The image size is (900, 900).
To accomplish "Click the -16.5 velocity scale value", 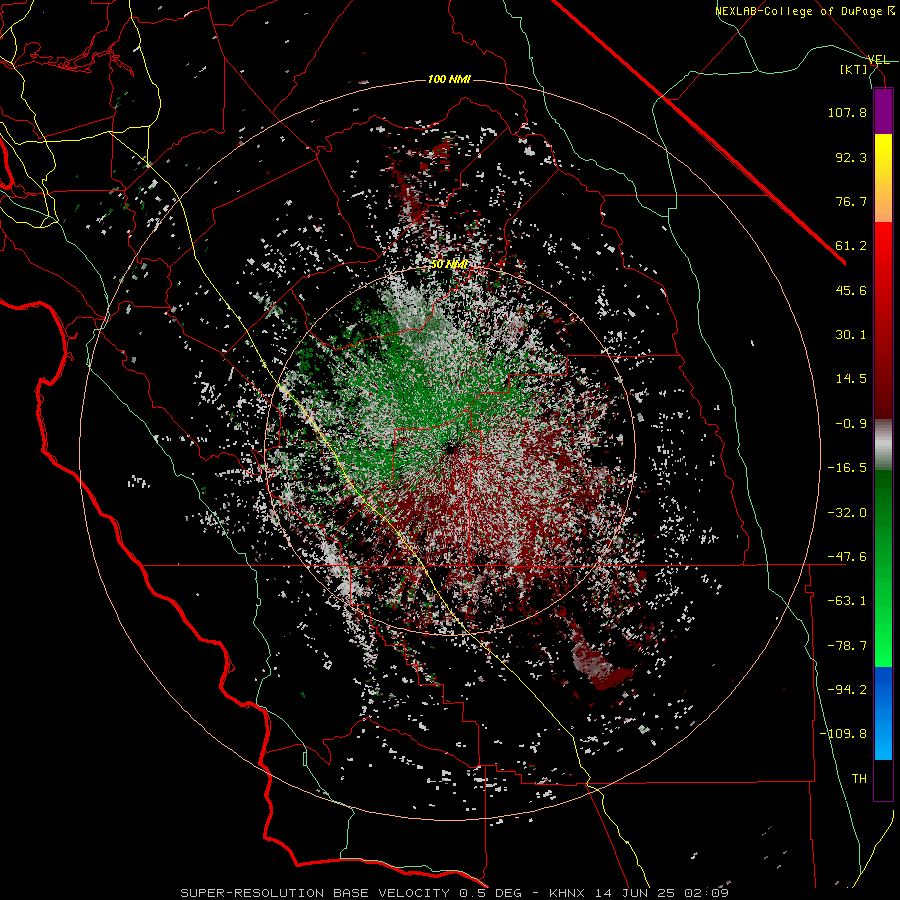I will [x=847, y=467].
